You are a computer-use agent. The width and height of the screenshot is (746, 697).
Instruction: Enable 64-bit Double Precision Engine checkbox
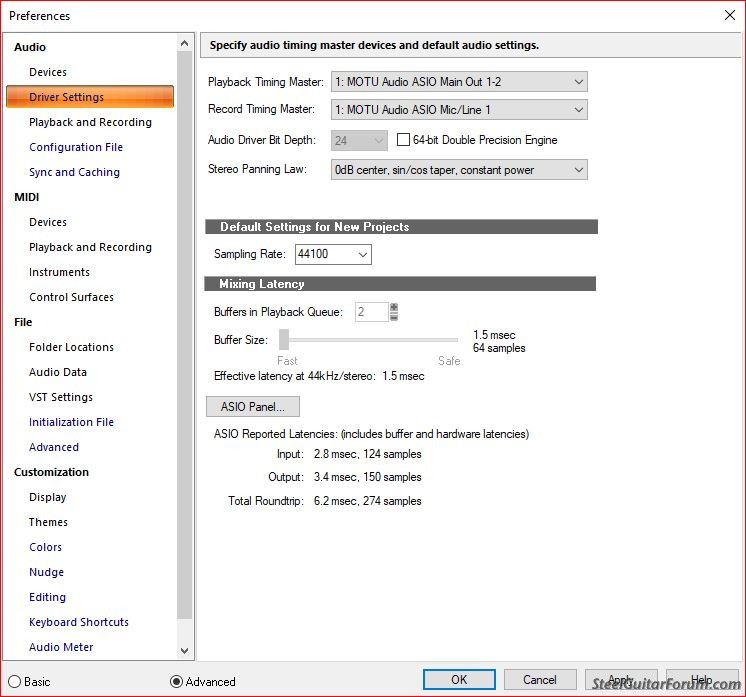click(x=403, y=140)
